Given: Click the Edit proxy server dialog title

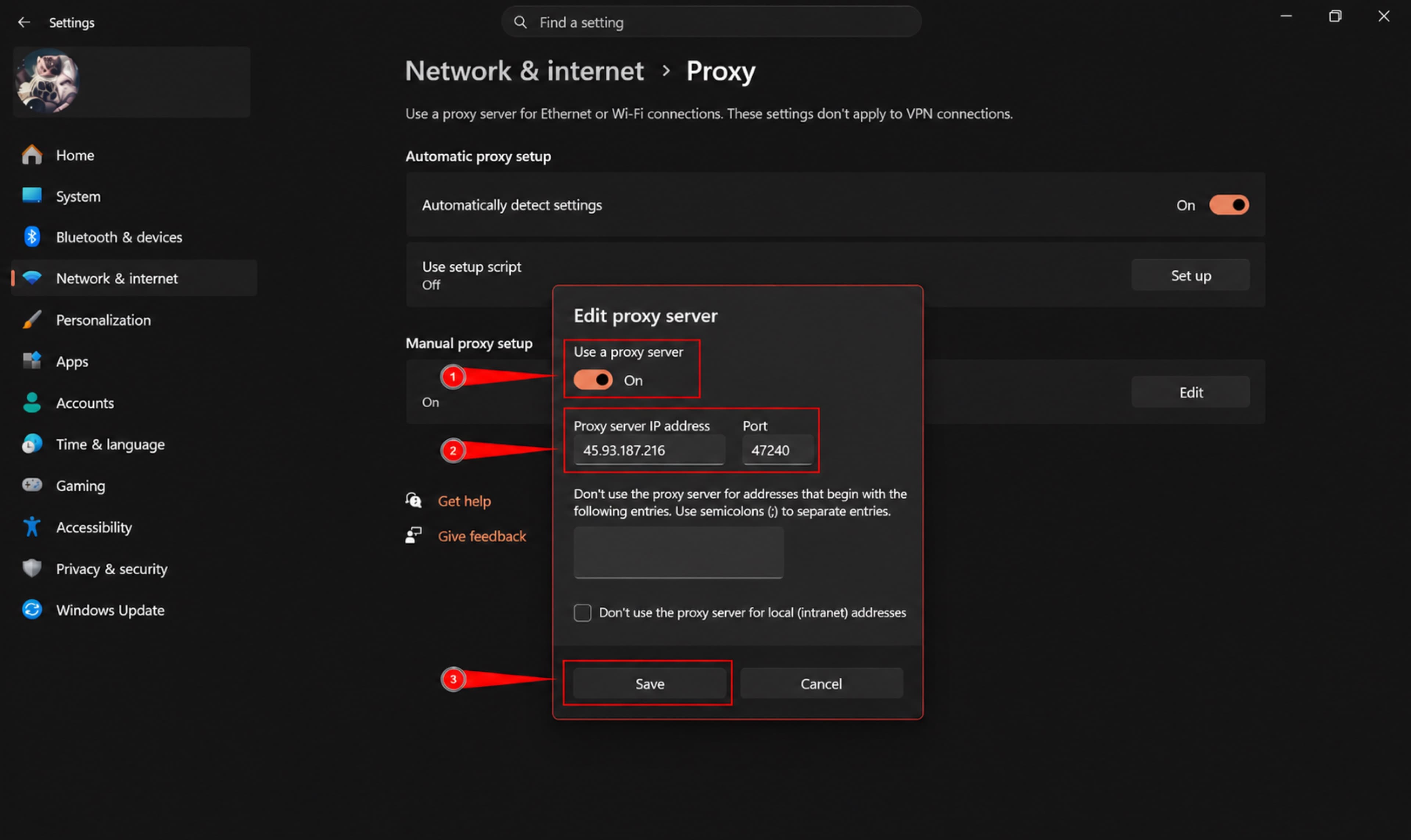Looking at the screenshot, I should click(646, 315).
